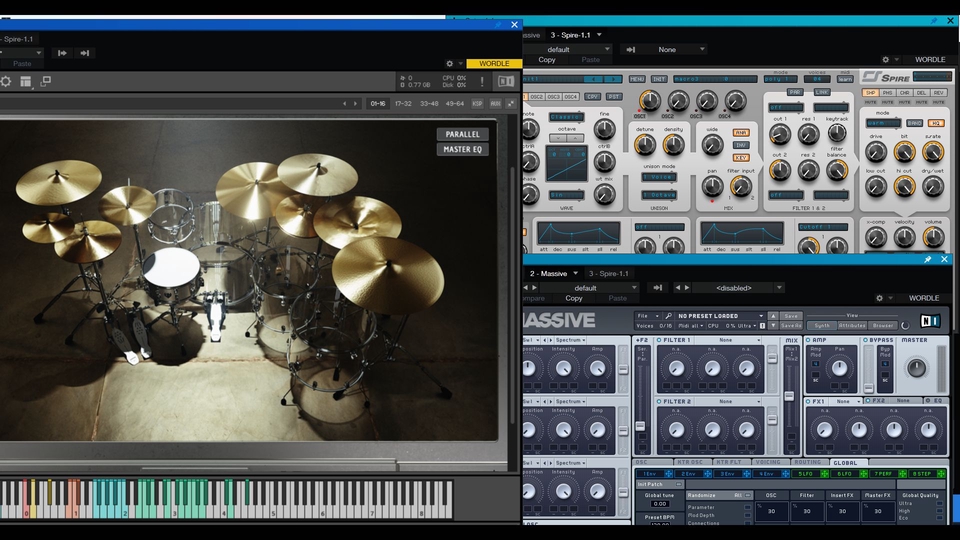The height and width of the screenshot is (540, 960).
Task: Select Massive ROUTING tab
Action: [808, 463]
